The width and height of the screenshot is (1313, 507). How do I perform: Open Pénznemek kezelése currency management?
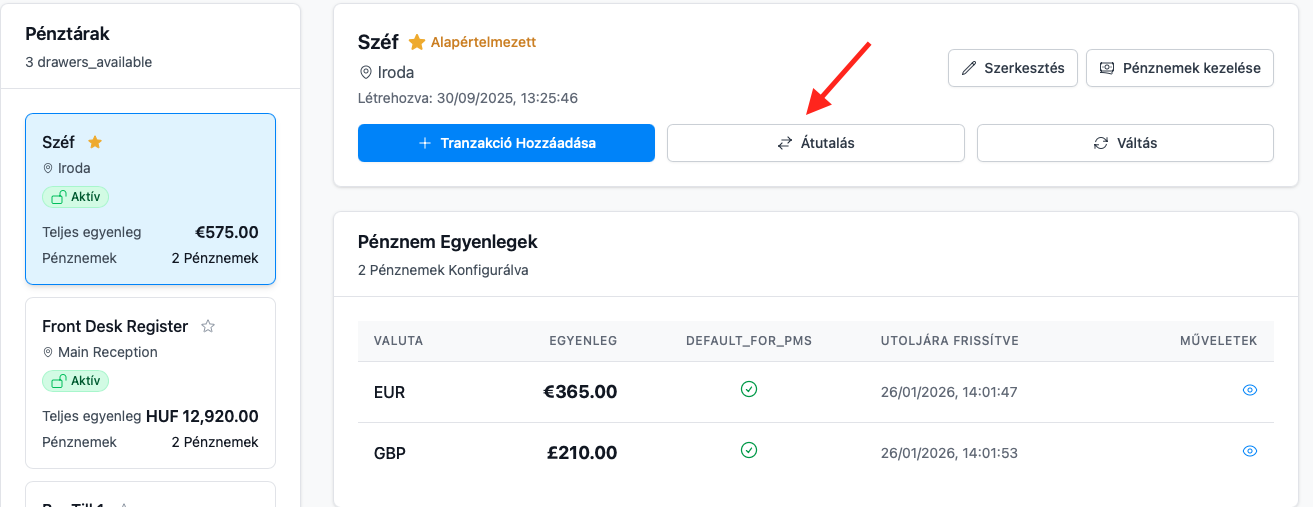click(x=1180, y=69)
